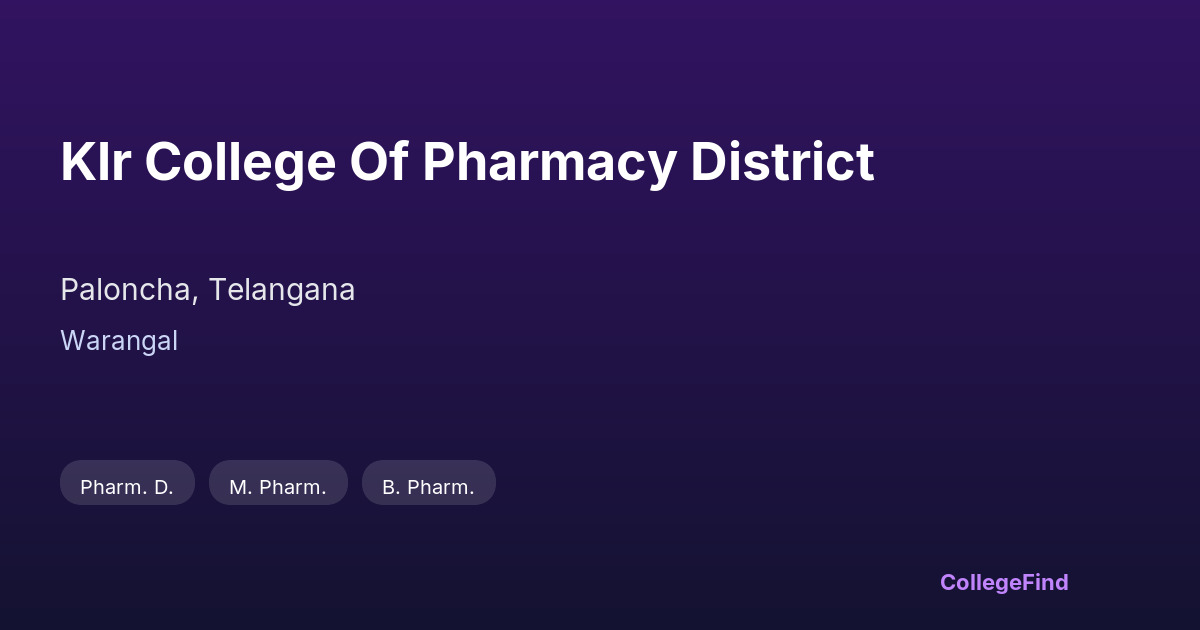
Task: Click the letter D. in Pharm. D. tag
Action: click(162, 487)
